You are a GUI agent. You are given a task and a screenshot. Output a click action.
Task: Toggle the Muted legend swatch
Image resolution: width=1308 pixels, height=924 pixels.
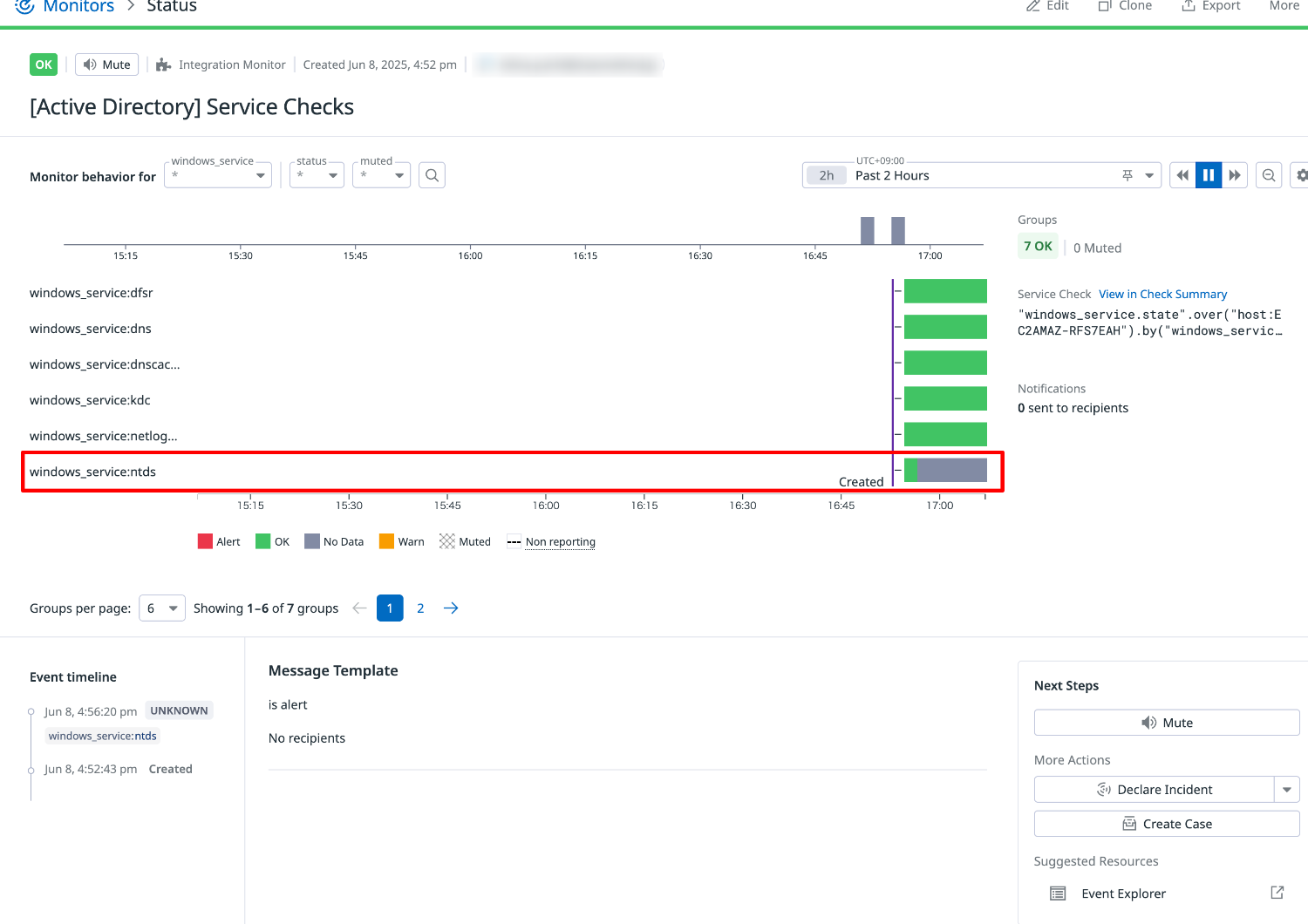(447, 541)
